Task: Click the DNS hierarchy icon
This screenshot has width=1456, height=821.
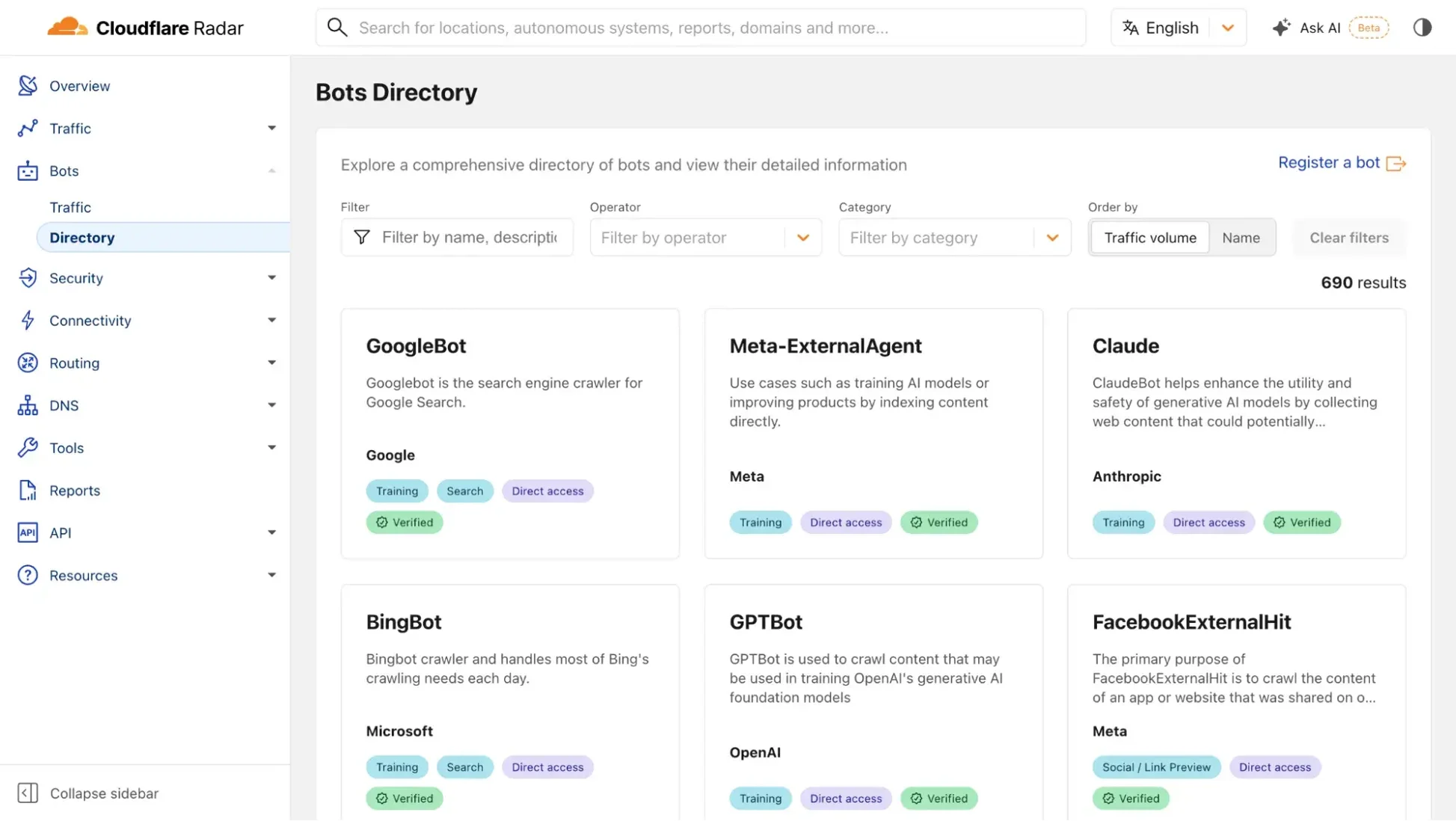Action: (28, 406)
